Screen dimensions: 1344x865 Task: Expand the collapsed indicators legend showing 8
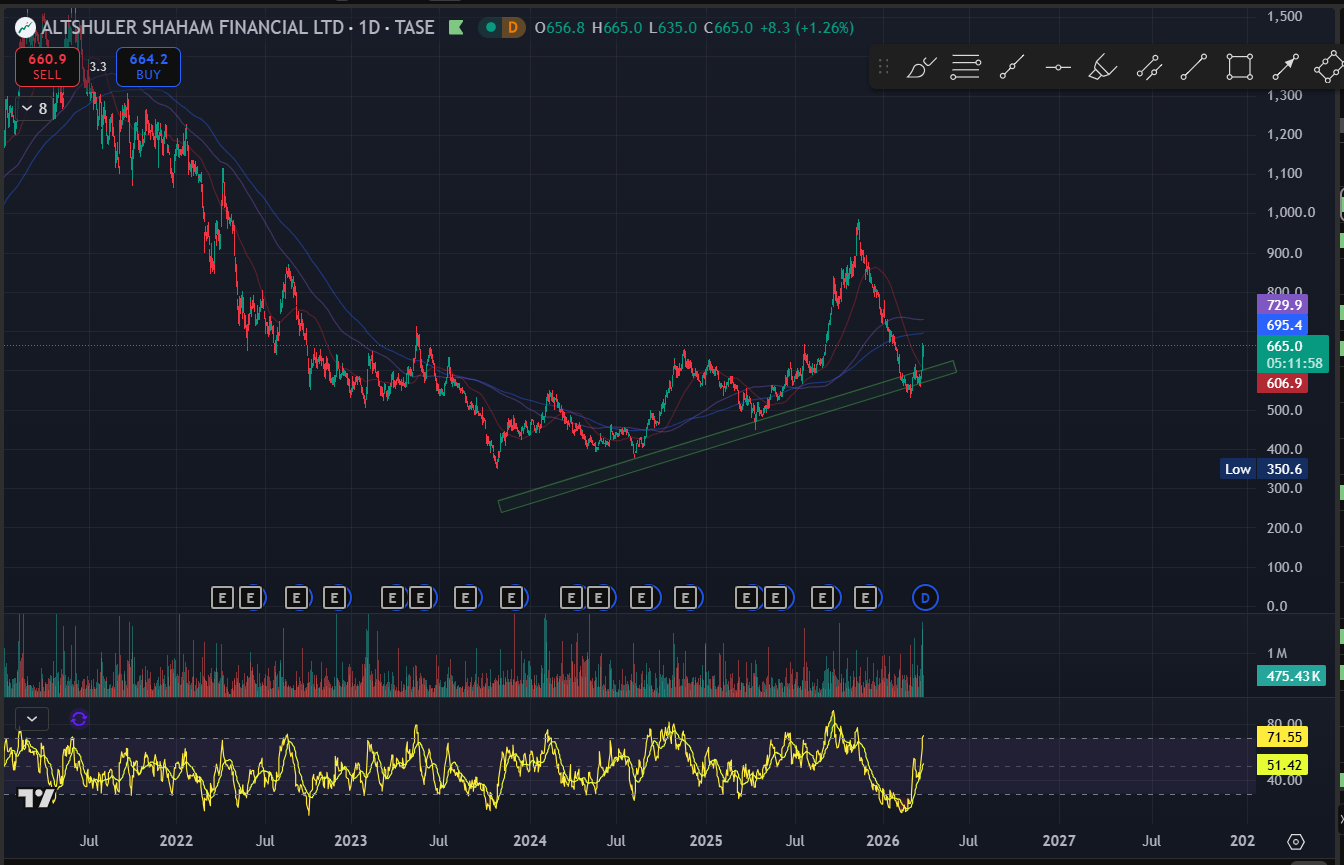(x=34, y=108)
